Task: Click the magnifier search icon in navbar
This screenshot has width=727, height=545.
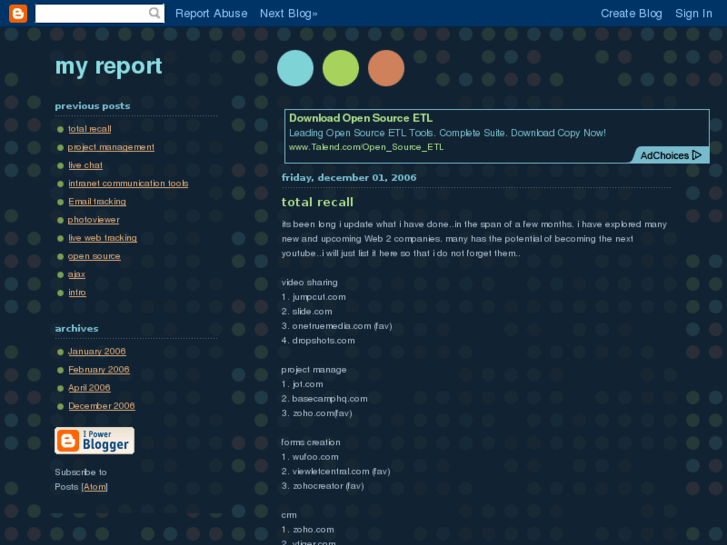Action: click(x=154, y=13)
